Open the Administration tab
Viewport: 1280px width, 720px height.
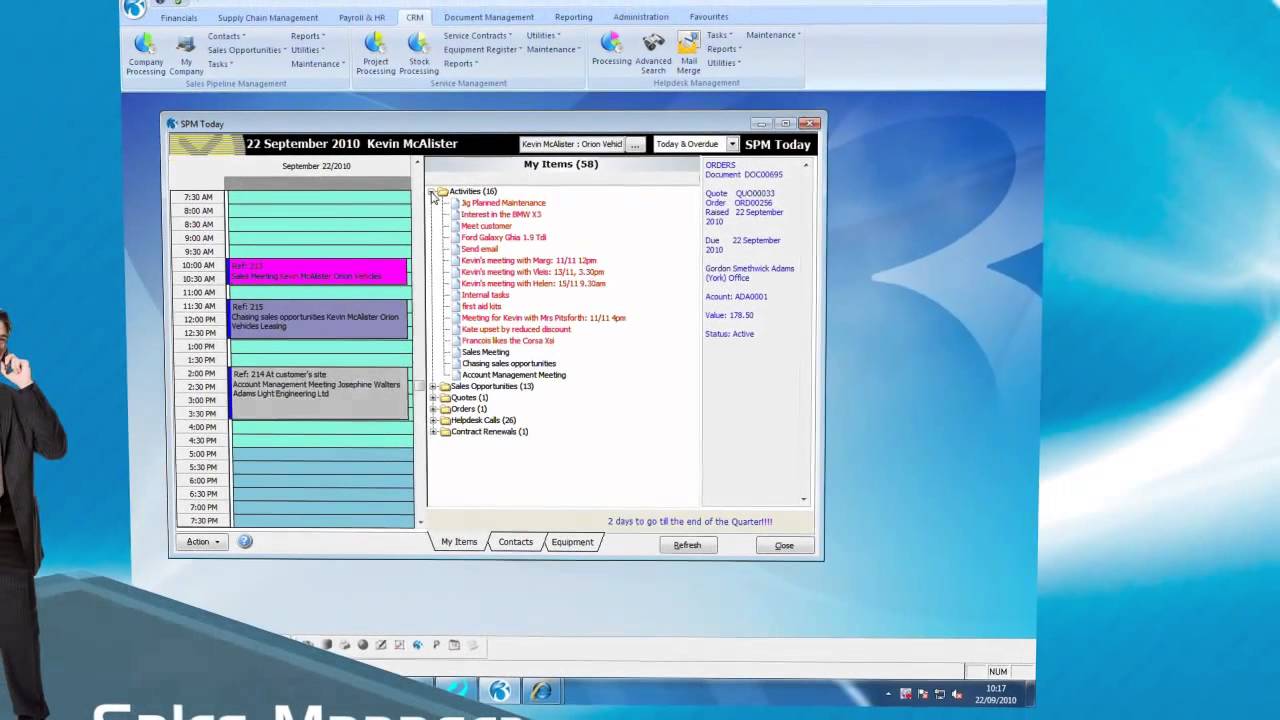click(641, 17)
